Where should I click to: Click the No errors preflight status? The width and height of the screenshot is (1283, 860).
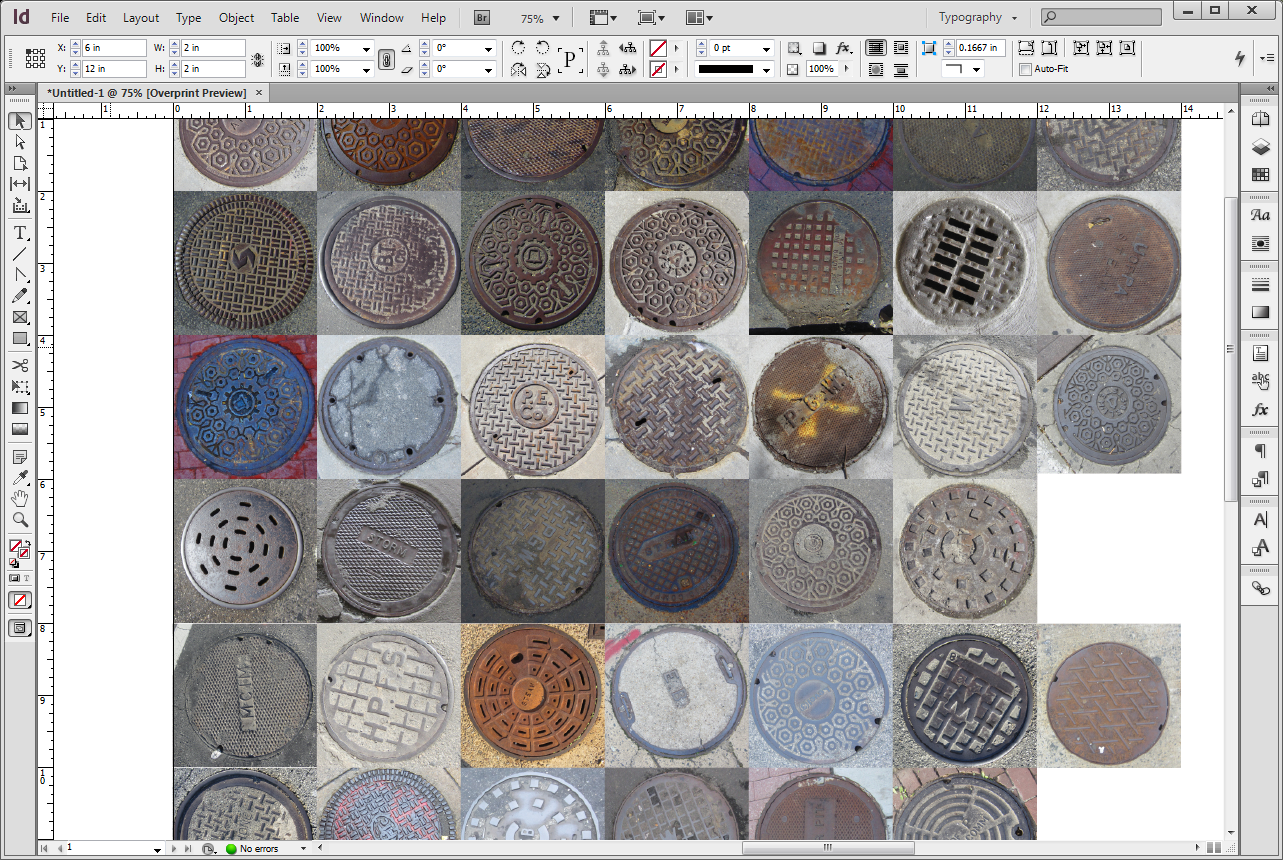coord(258,849)
